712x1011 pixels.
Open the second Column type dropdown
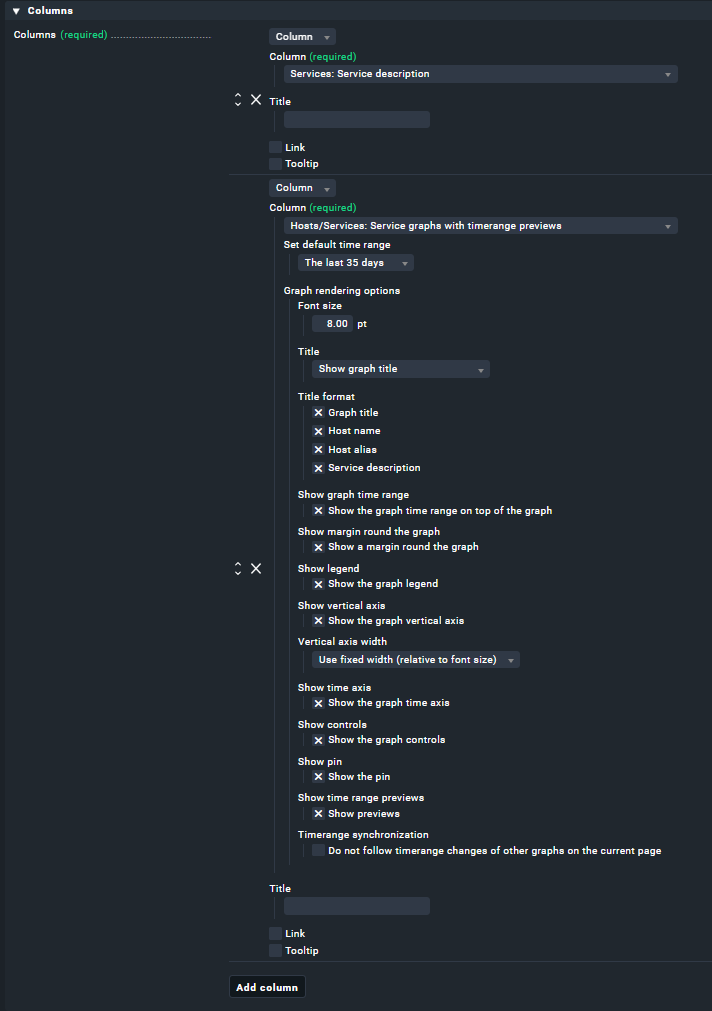[x=302, y=188]
